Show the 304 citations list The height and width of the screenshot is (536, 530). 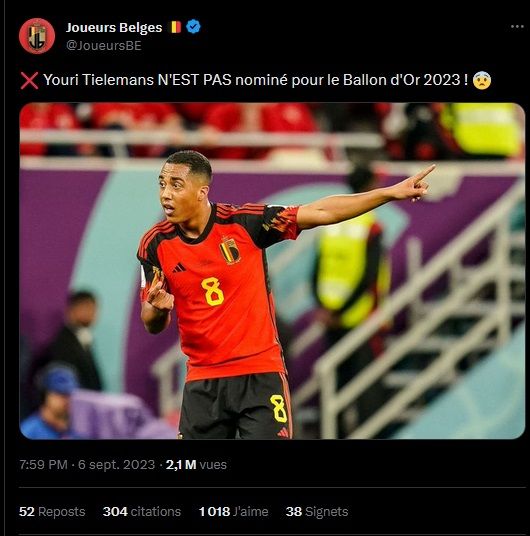coord(142,512)
